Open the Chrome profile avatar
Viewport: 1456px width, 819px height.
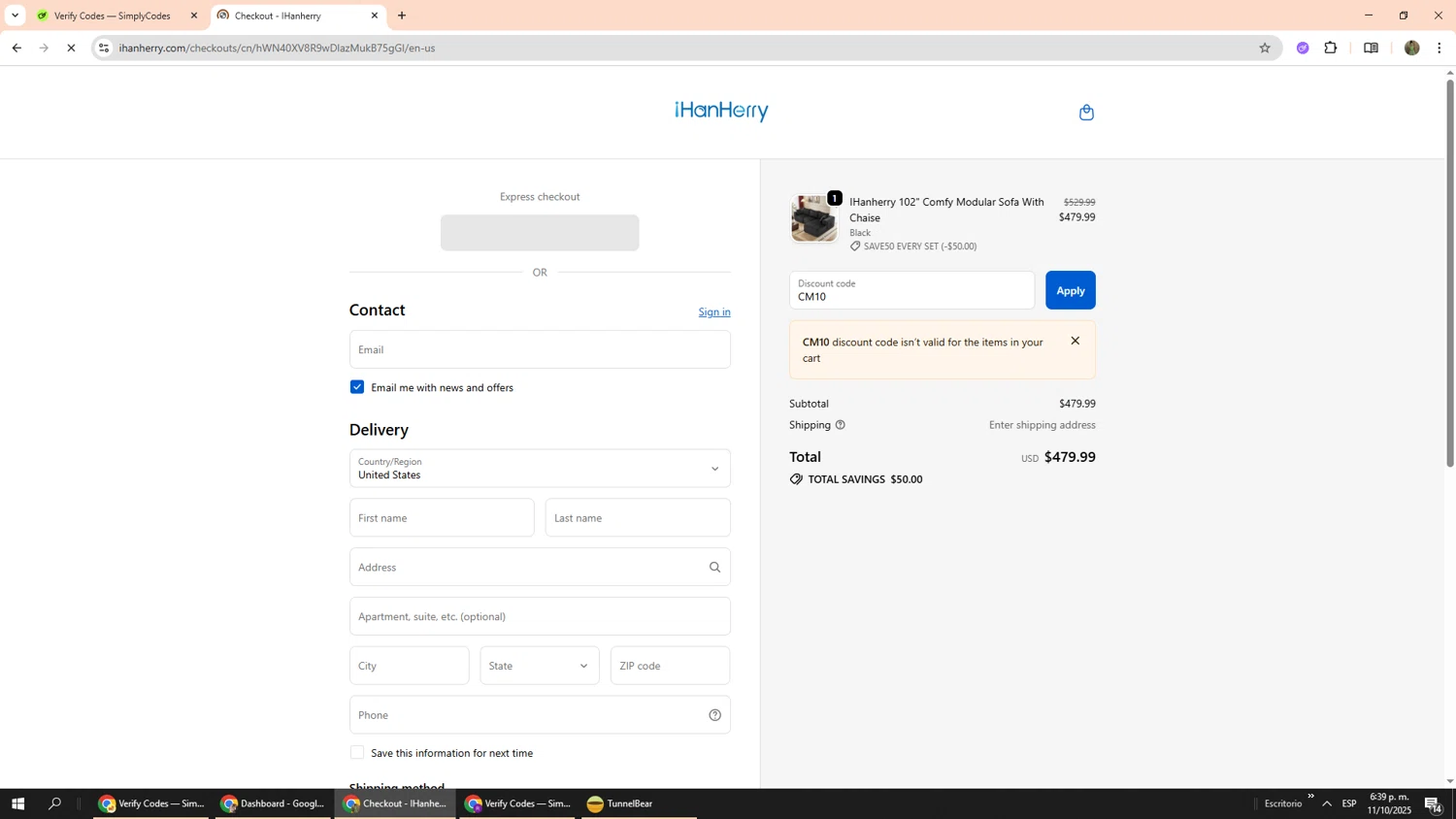pos(1411,48)
